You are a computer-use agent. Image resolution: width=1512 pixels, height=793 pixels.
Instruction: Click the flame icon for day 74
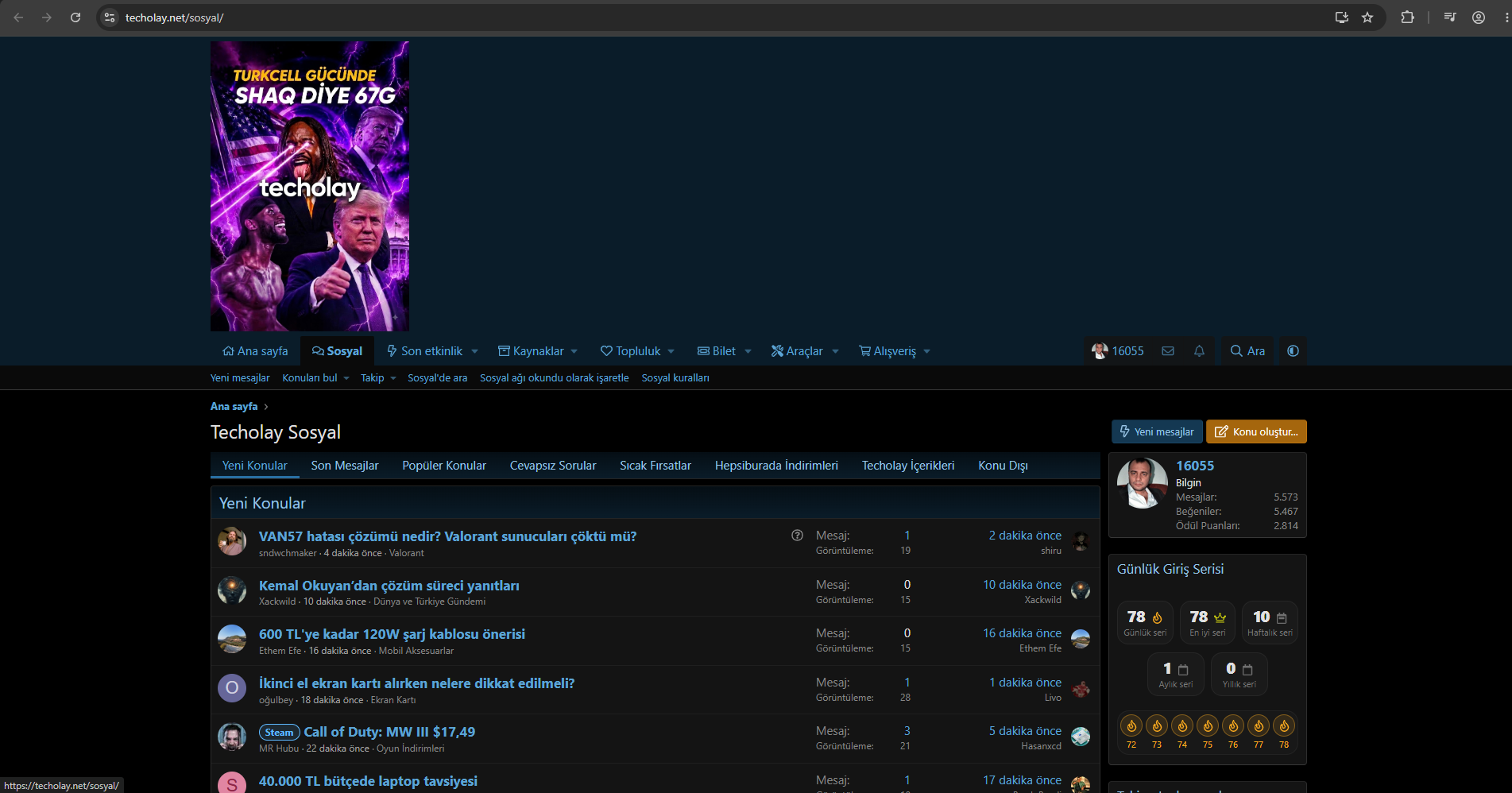point(1182,725)
